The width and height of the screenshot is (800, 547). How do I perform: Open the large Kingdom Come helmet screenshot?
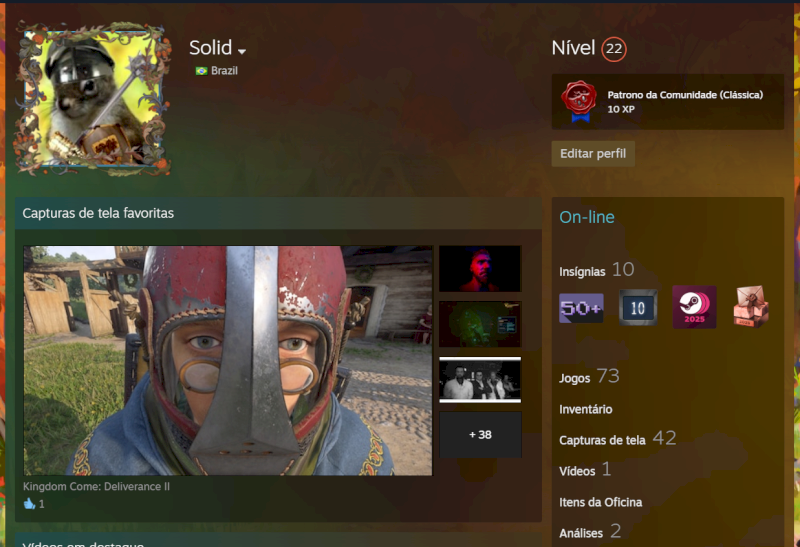pyautogui.click(x=228, y=360)
